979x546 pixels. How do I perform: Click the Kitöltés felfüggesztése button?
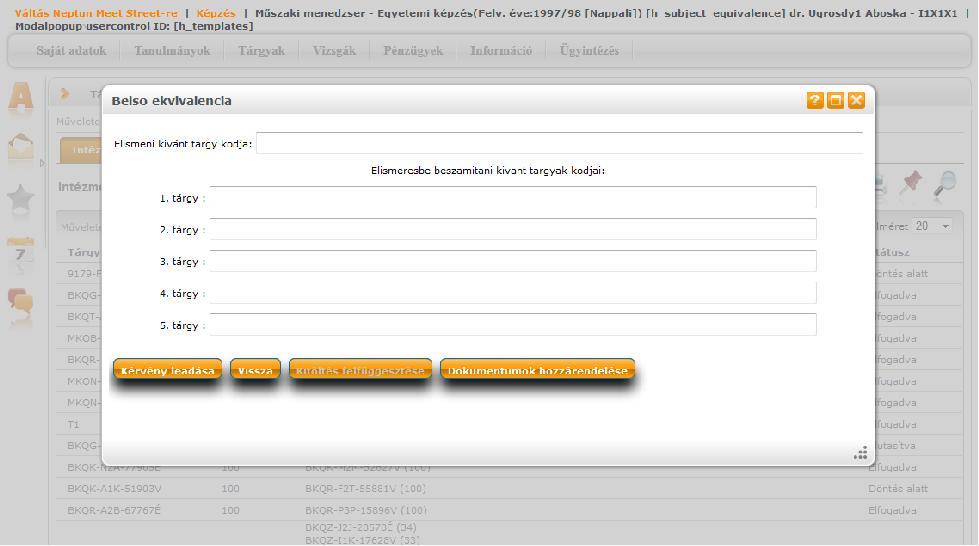(x=360, y=370)
